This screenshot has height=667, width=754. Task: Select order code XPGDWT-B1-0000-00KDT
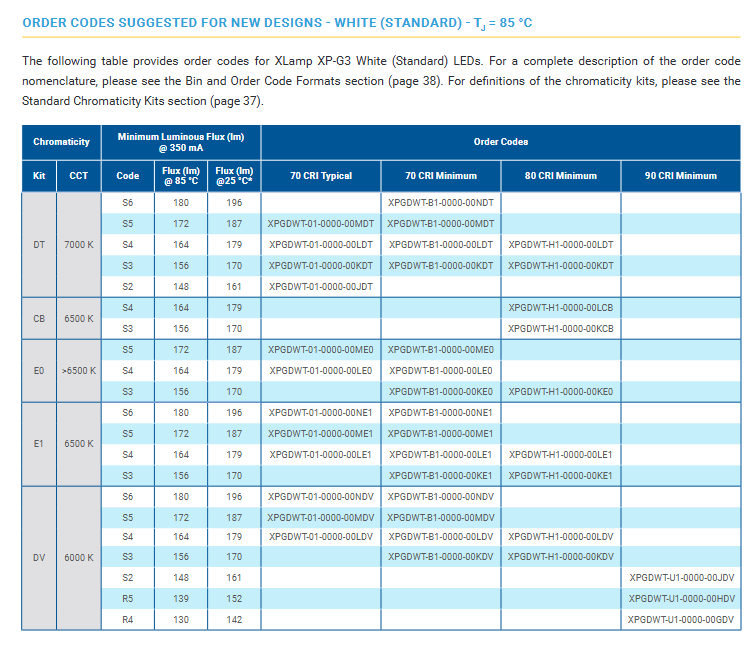pos(441,265)
